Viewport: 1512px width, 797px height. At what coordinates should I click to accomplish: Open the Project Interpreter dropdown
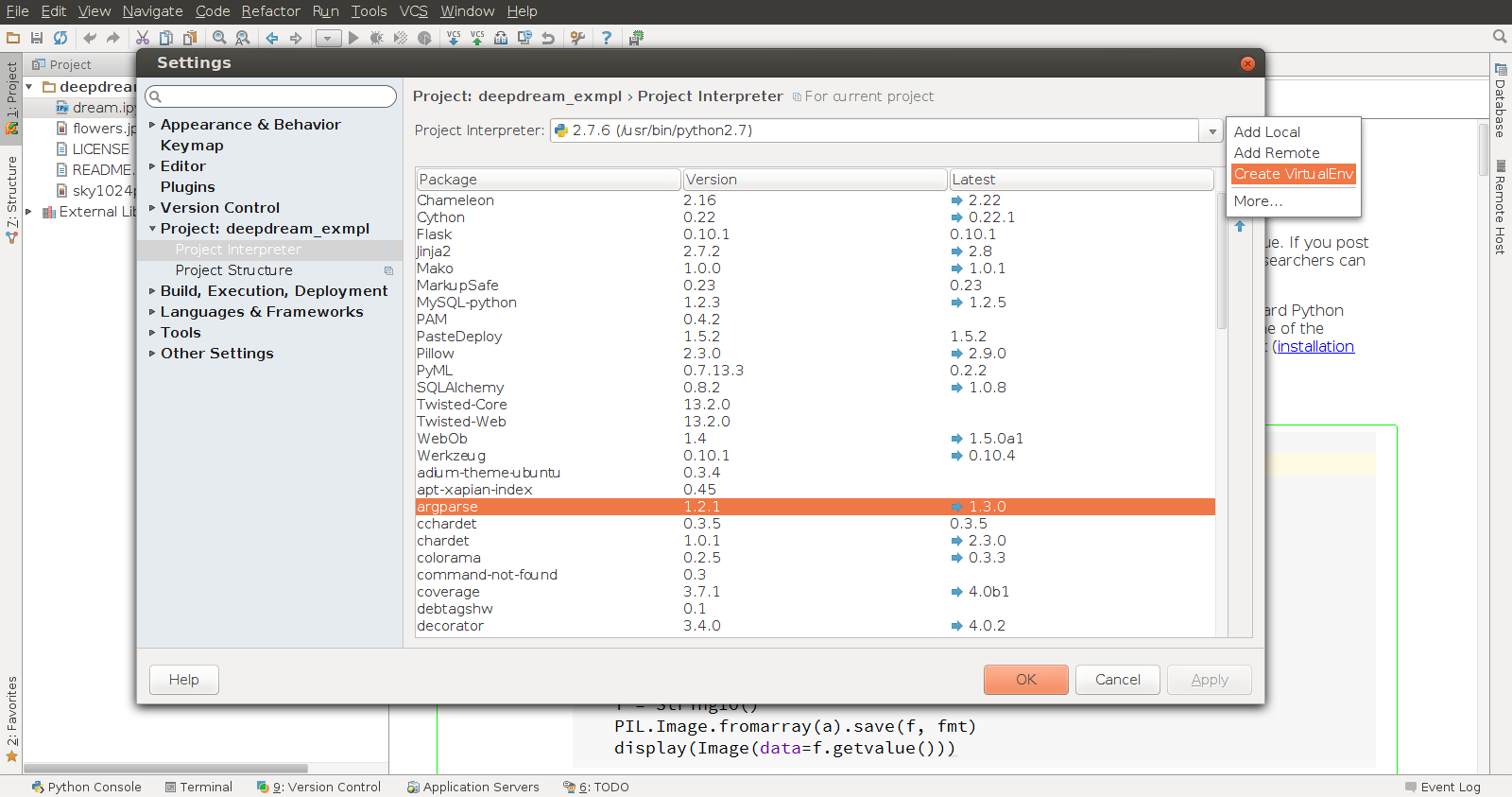click(x=1211, y=131)
